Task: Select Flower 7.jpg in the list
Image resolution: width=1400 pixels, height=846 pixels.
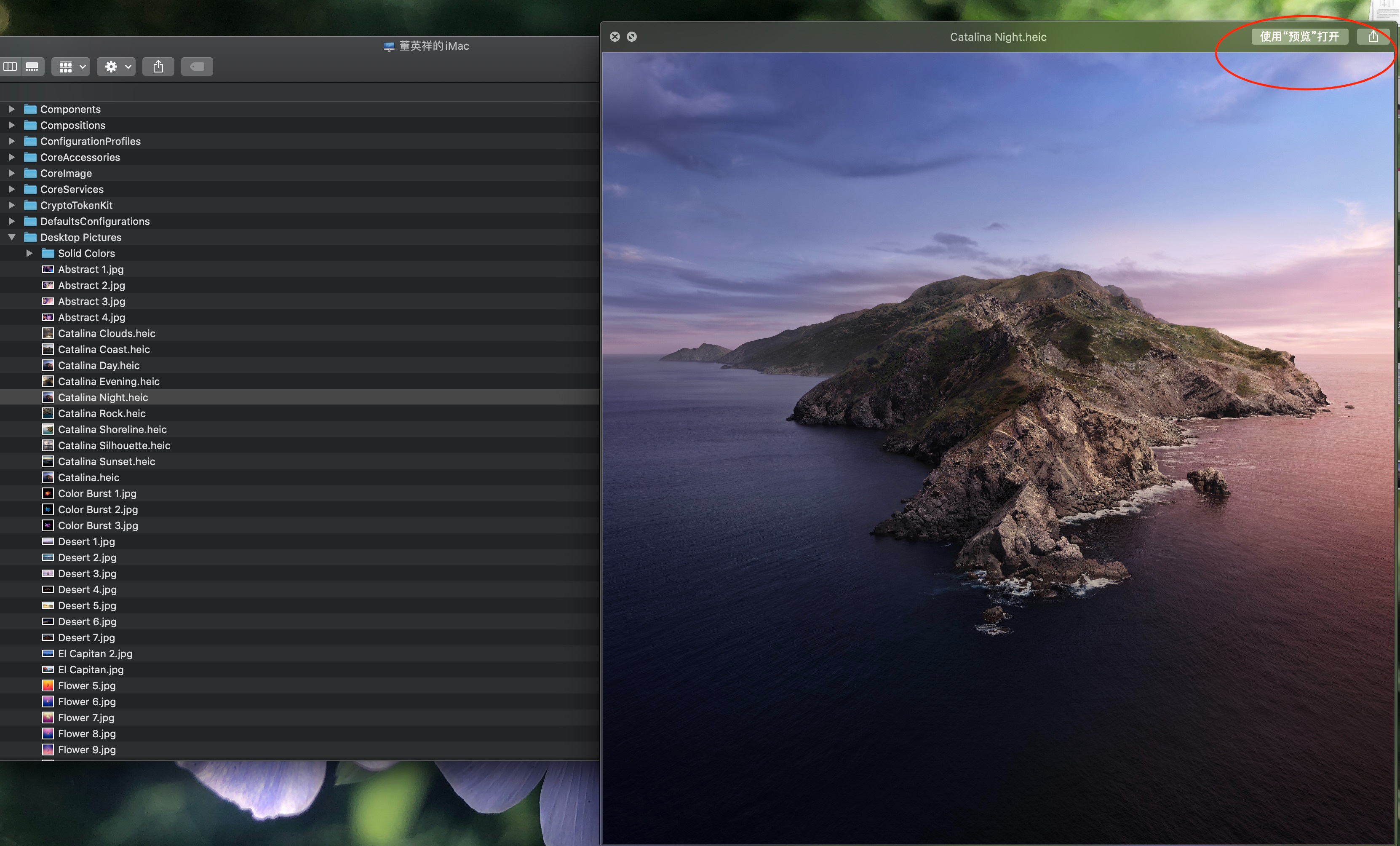Action: [x=86, y=717]
